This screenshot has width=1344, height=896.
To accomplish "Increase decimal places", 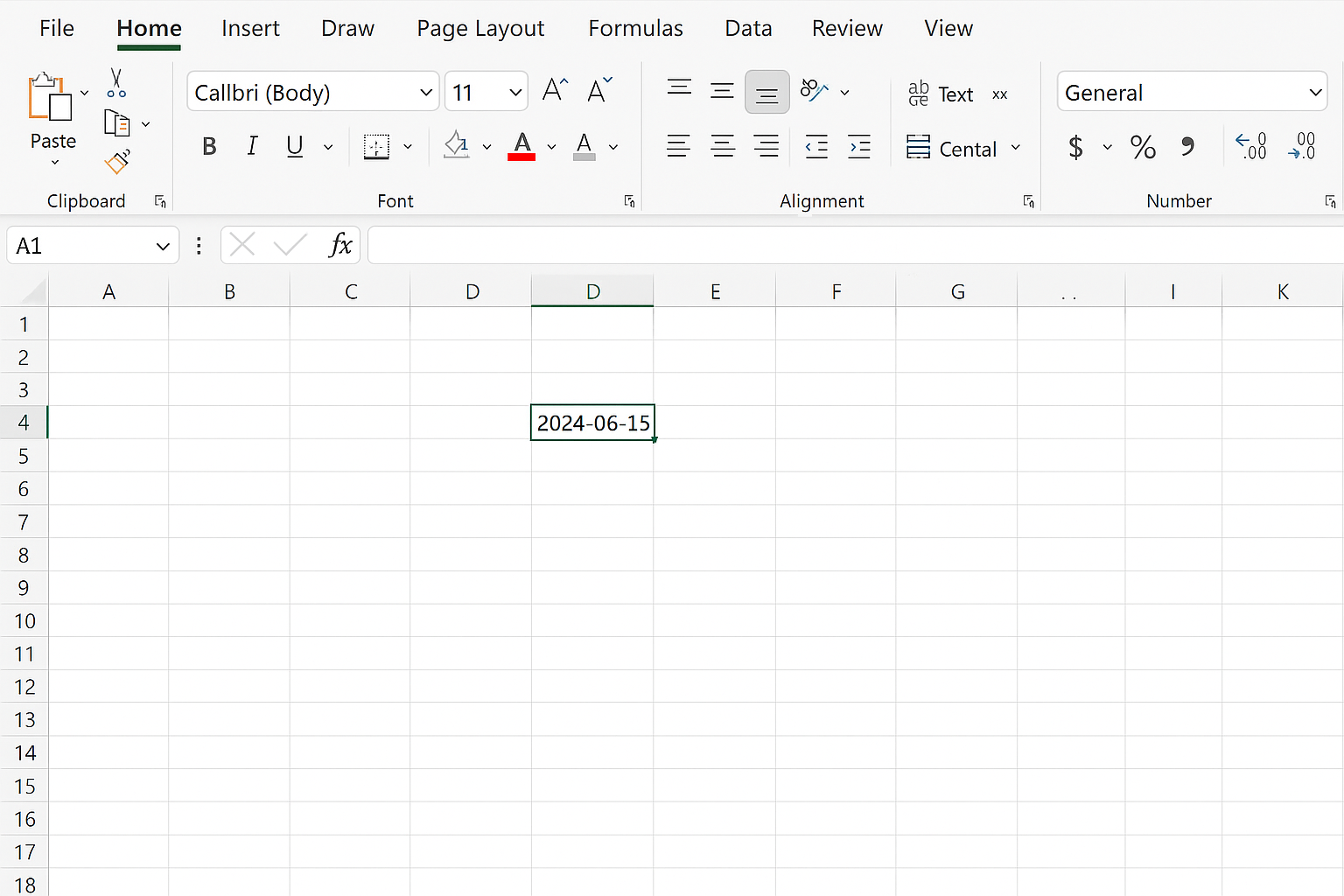I will pos(1251,146).
